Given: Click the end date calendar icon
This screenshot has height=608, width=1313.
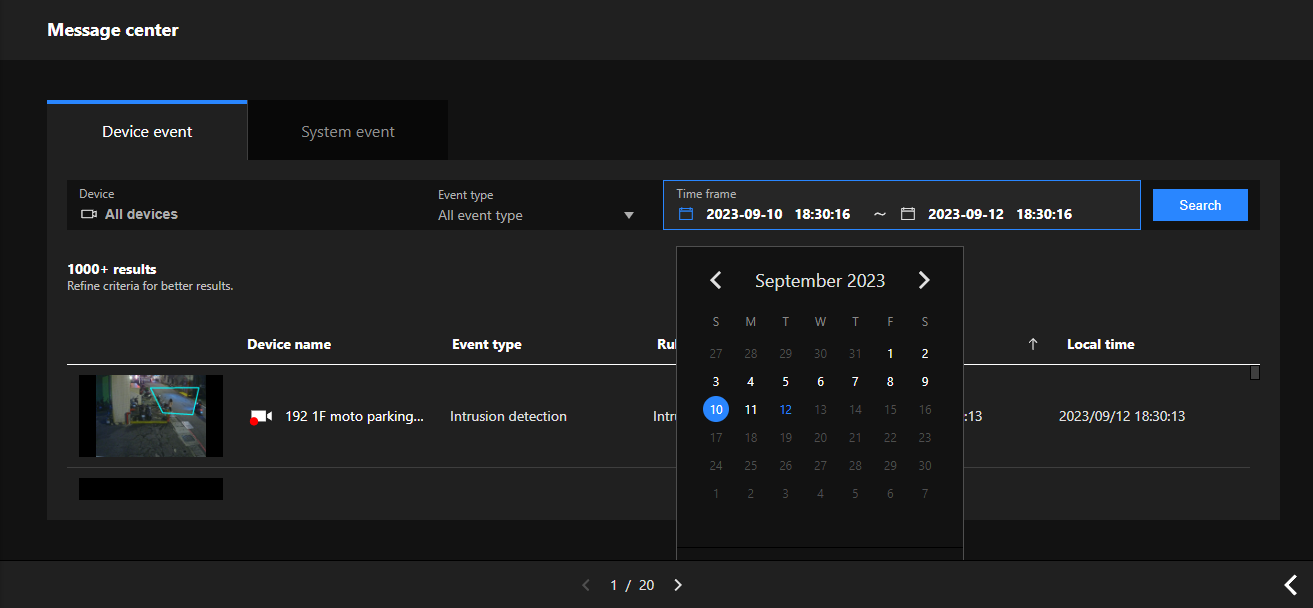Looking at the screenshot, I should click(x=908, y=214).
